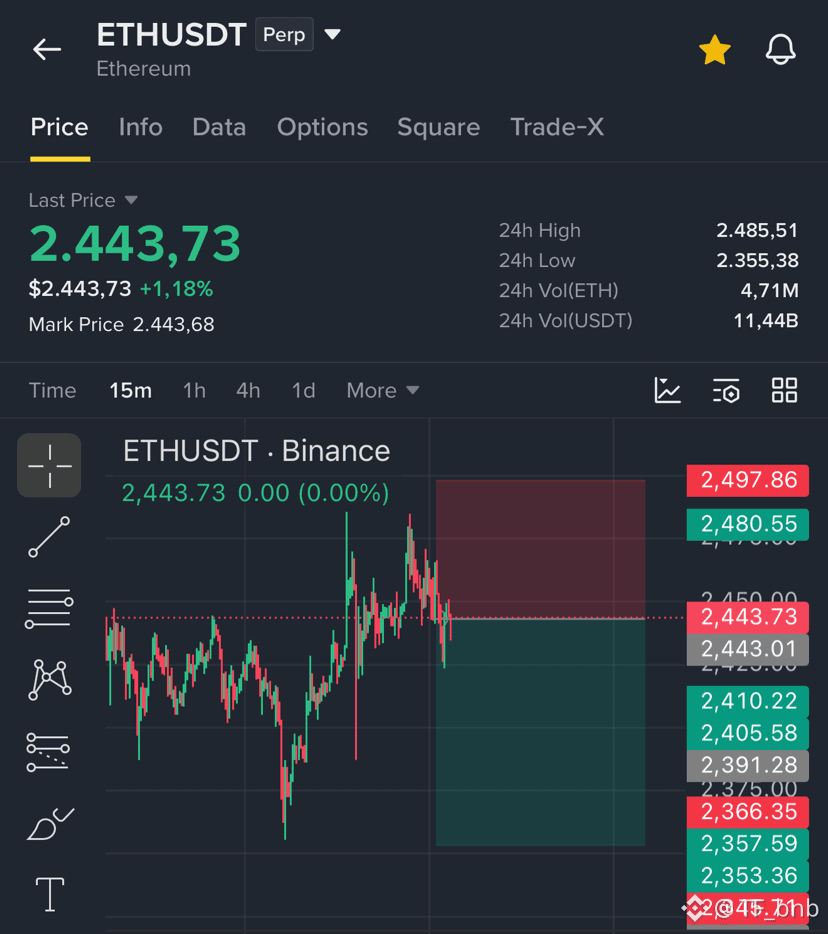Open the chart indicators icon
This screenshot has width=828, height=934.
point(667,391)
